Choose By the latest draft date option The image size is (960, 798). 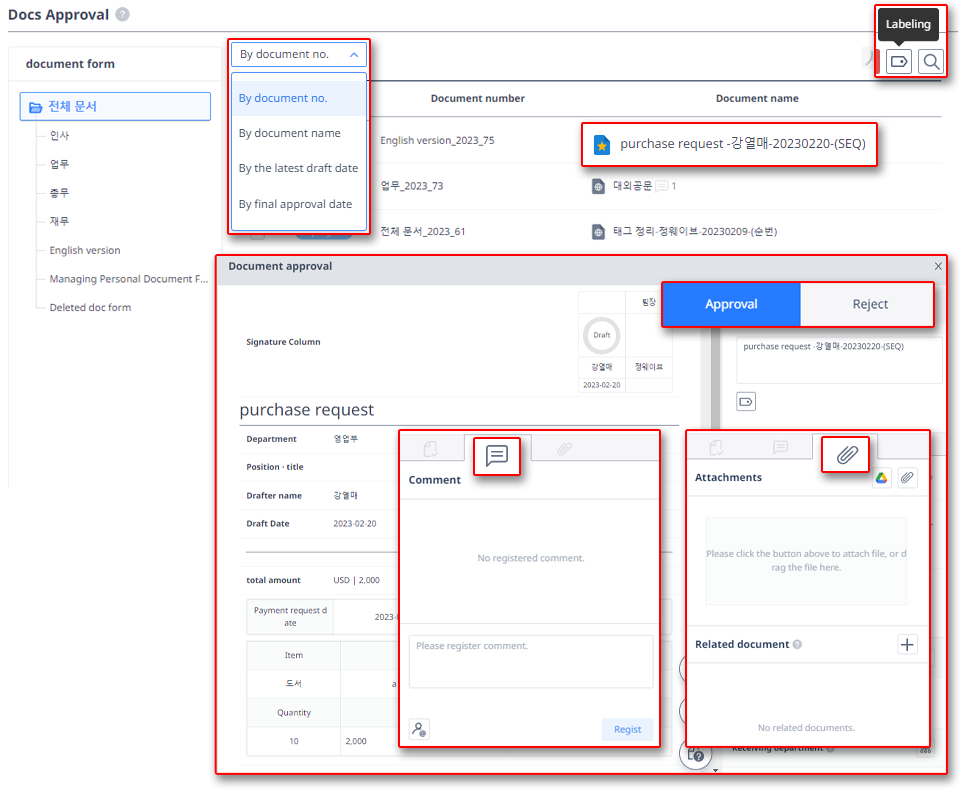coord(299,168)
